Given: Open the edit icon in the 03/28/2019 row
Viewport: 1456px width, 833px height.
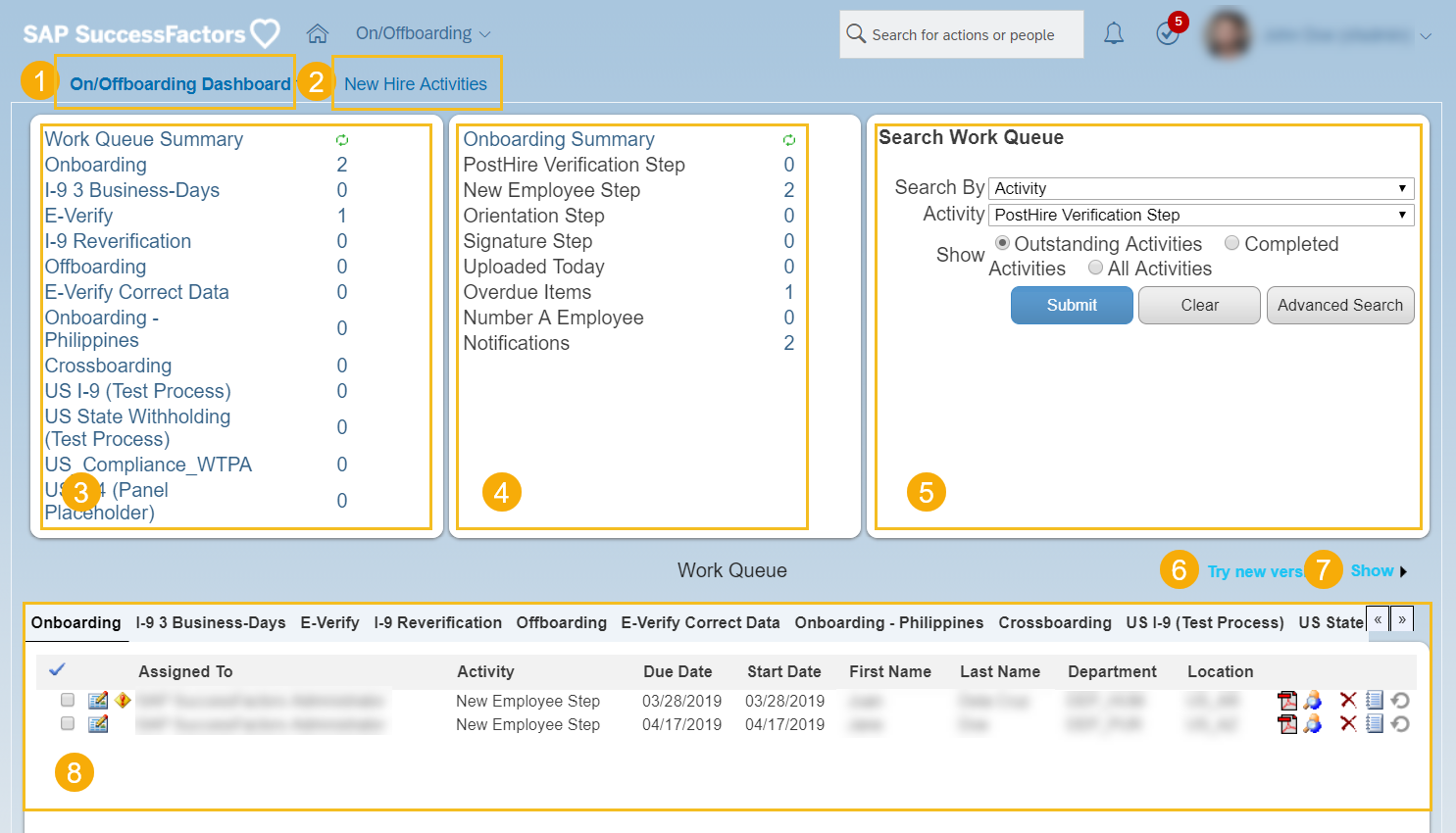Looking at the screenshot, I should (98, 700).
